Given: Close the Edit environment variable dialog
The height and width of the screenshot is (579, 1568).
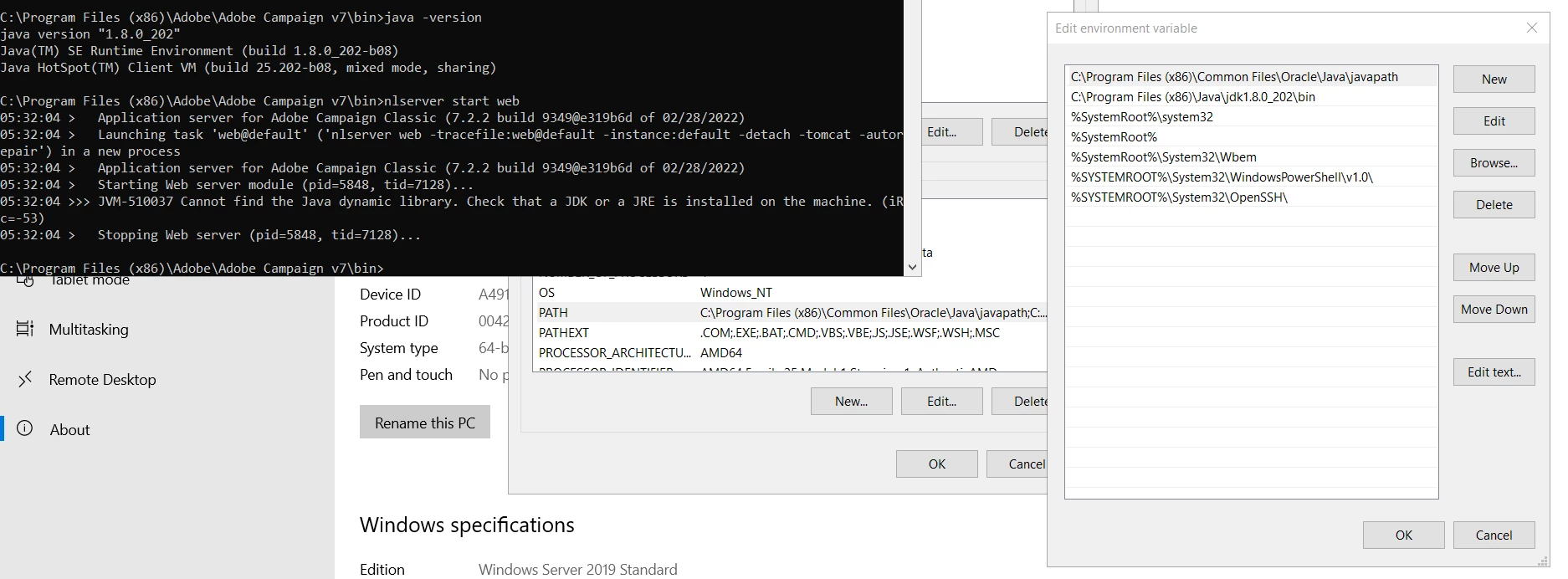Looking at the screenshot, I should 1532,28.
